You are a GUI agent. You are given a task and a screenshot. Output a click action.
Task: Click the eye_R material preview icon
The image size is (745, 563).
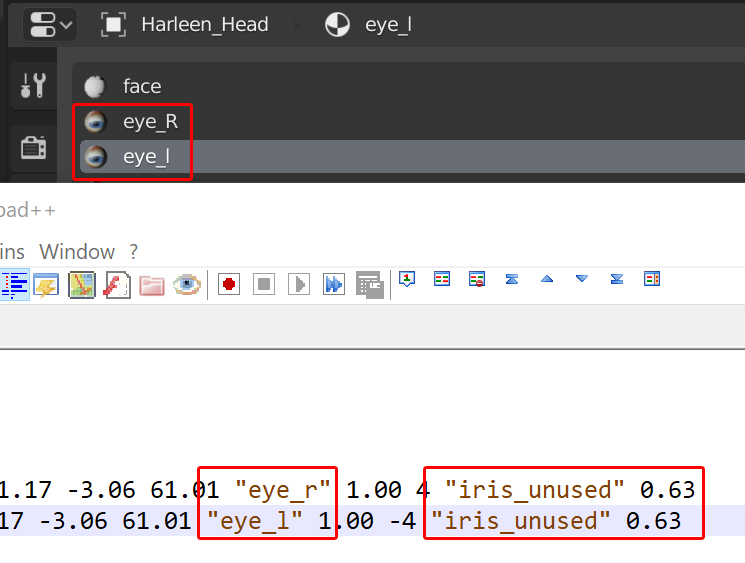95,122
